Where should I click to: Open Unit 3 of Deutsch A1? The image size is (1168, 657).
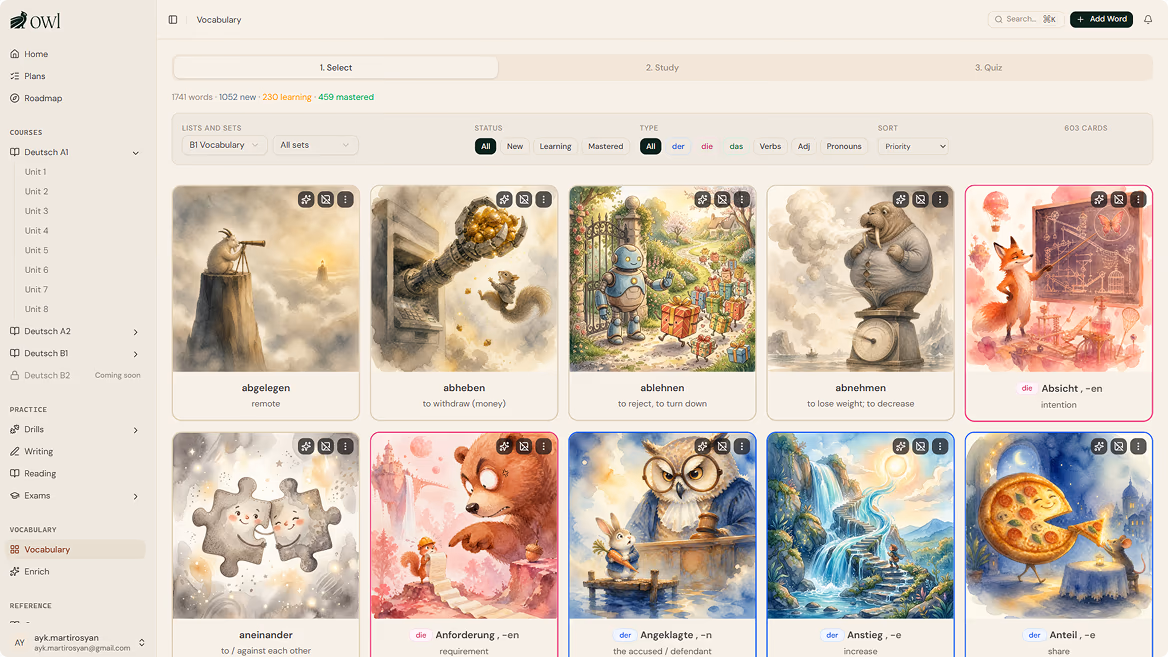(36, 211)
